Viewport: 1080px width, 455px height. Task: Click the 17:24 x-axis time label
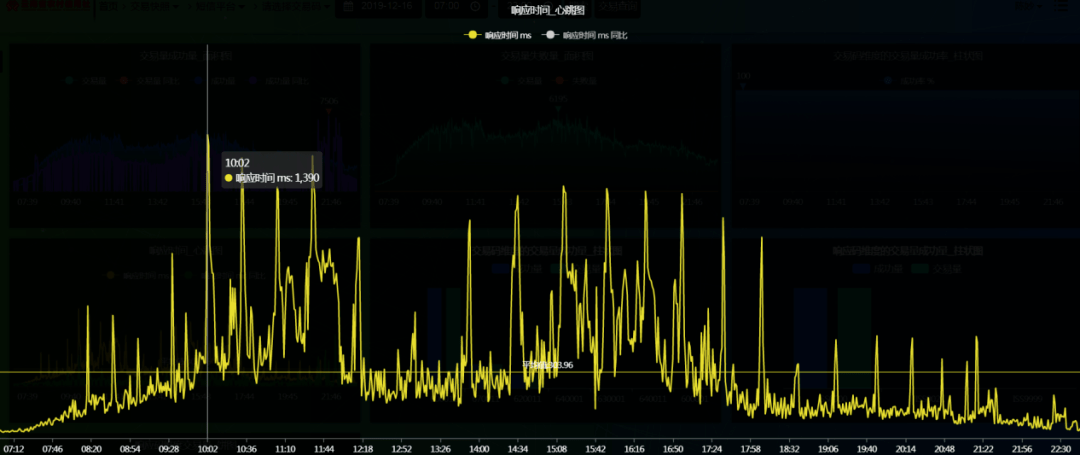(x=713, y=449)
